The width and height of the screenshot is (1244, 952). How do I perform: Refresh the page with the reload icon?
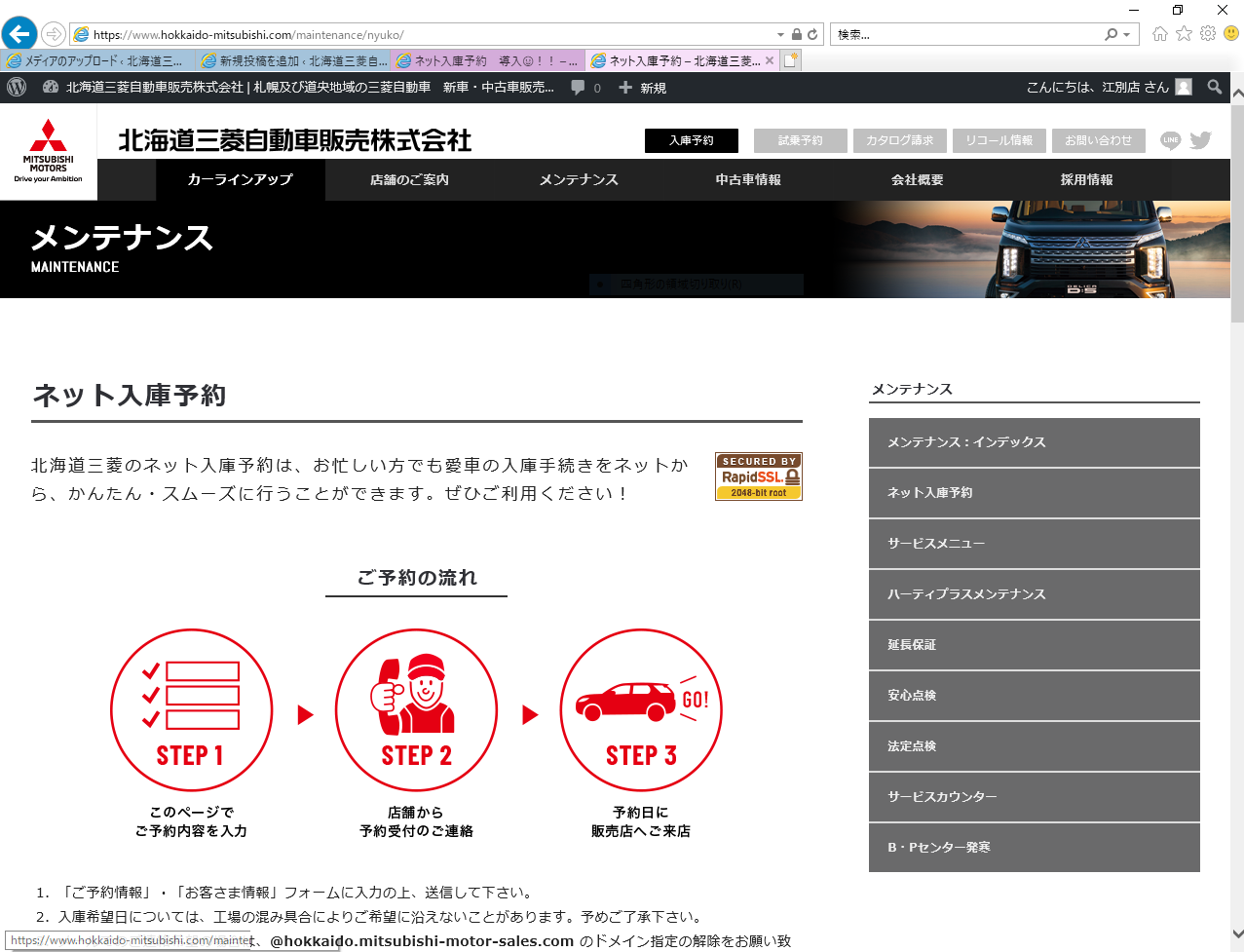click(813, 34)
